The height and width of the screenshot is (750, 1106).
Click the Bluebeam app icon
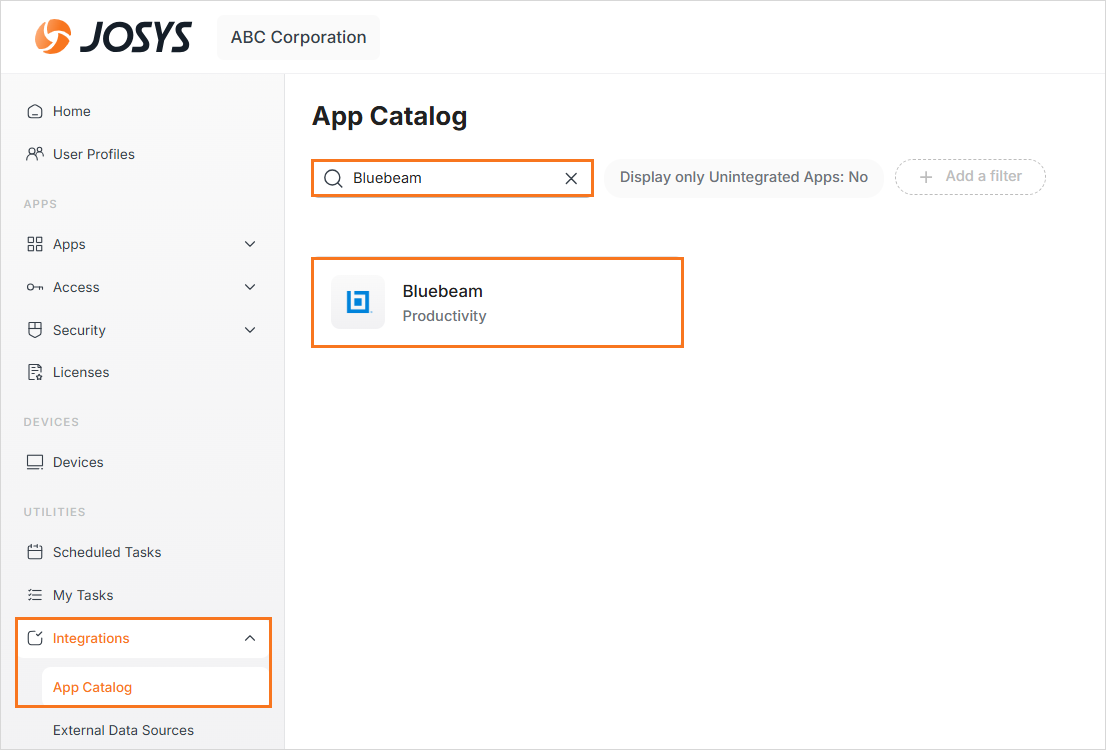point(358,302)
